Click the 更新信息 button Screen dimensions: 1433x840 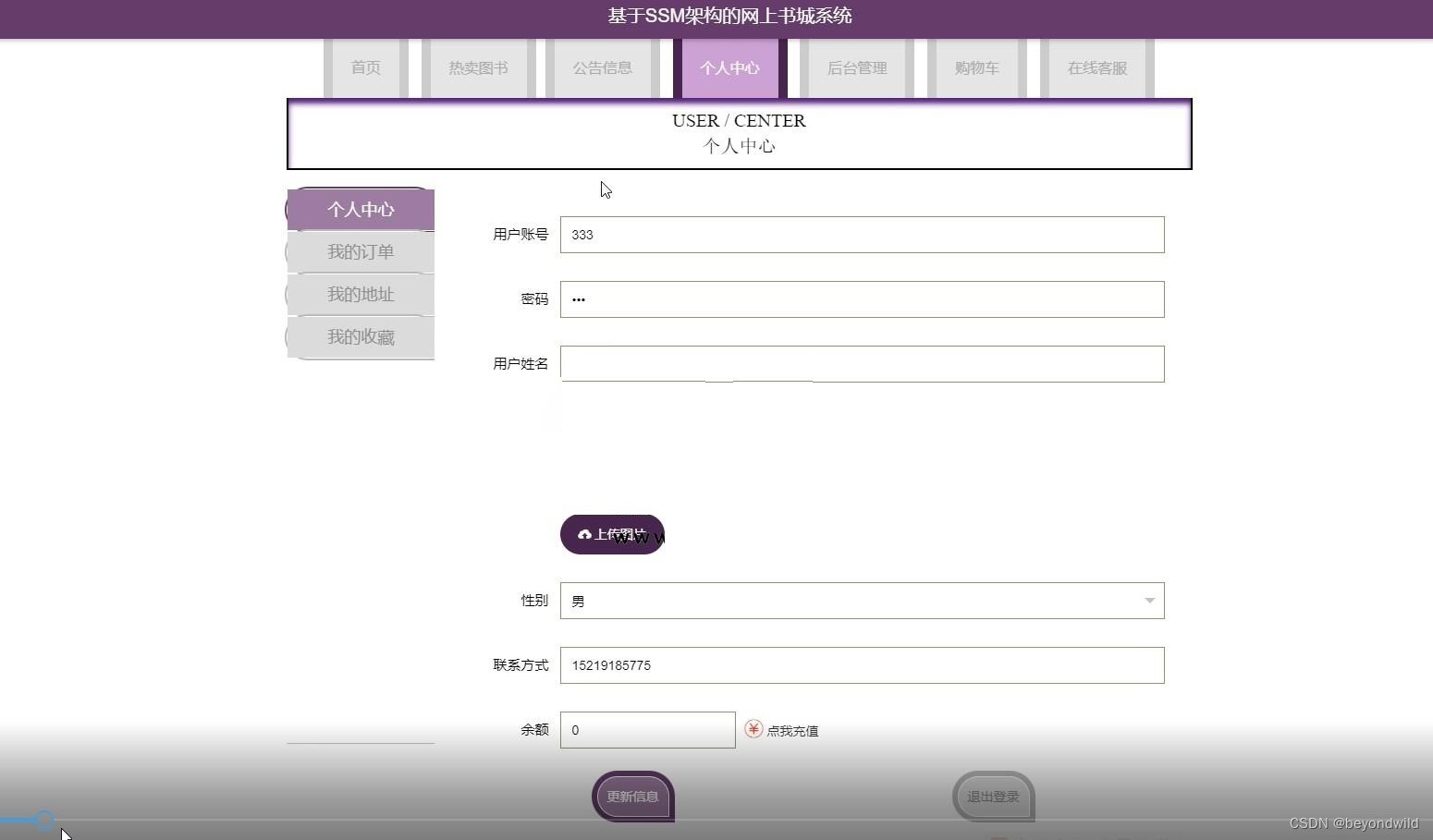pos(632,796)
